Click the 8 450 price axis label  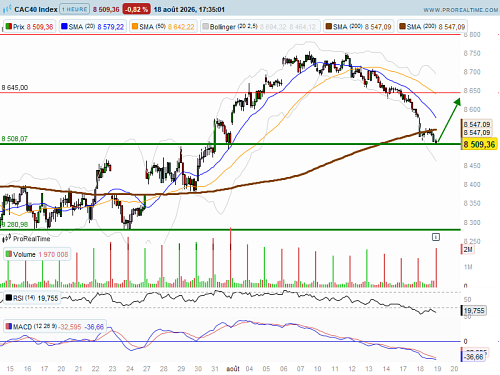(x=472, y=166)
